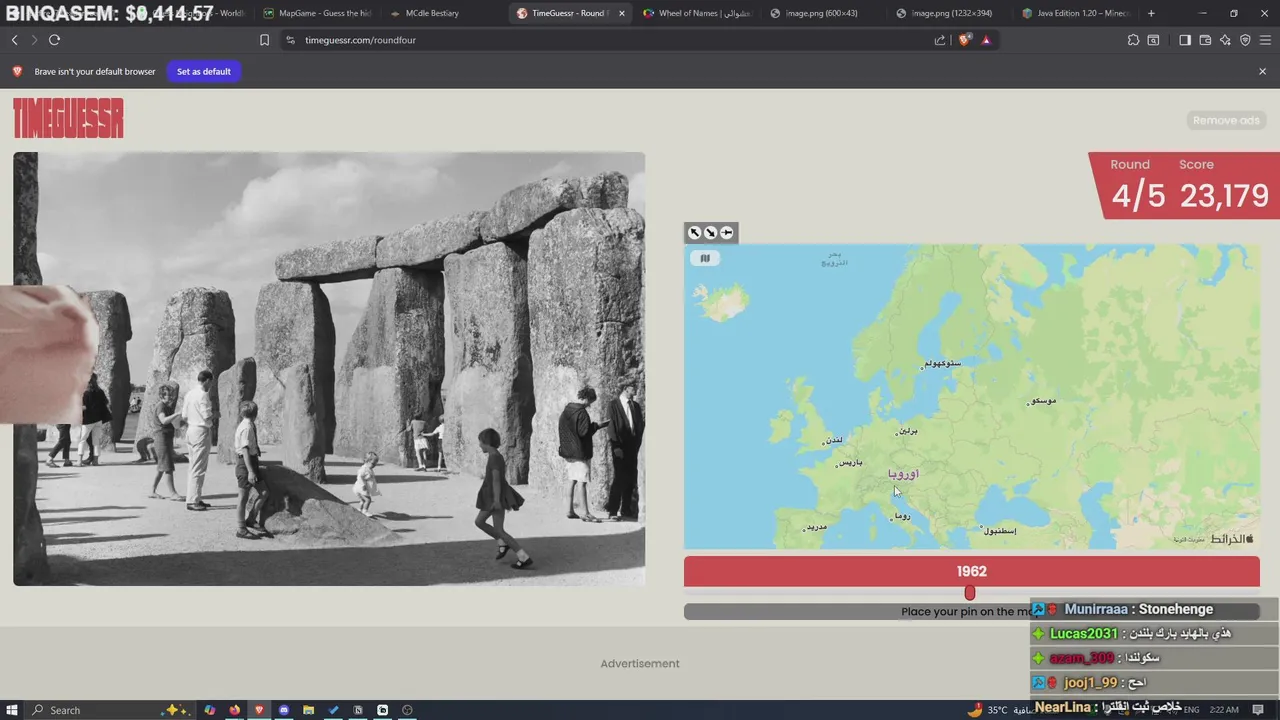Open Brave Wallet icon
This screenshot has width=1280, height=720.
(x=1205, y=40)
